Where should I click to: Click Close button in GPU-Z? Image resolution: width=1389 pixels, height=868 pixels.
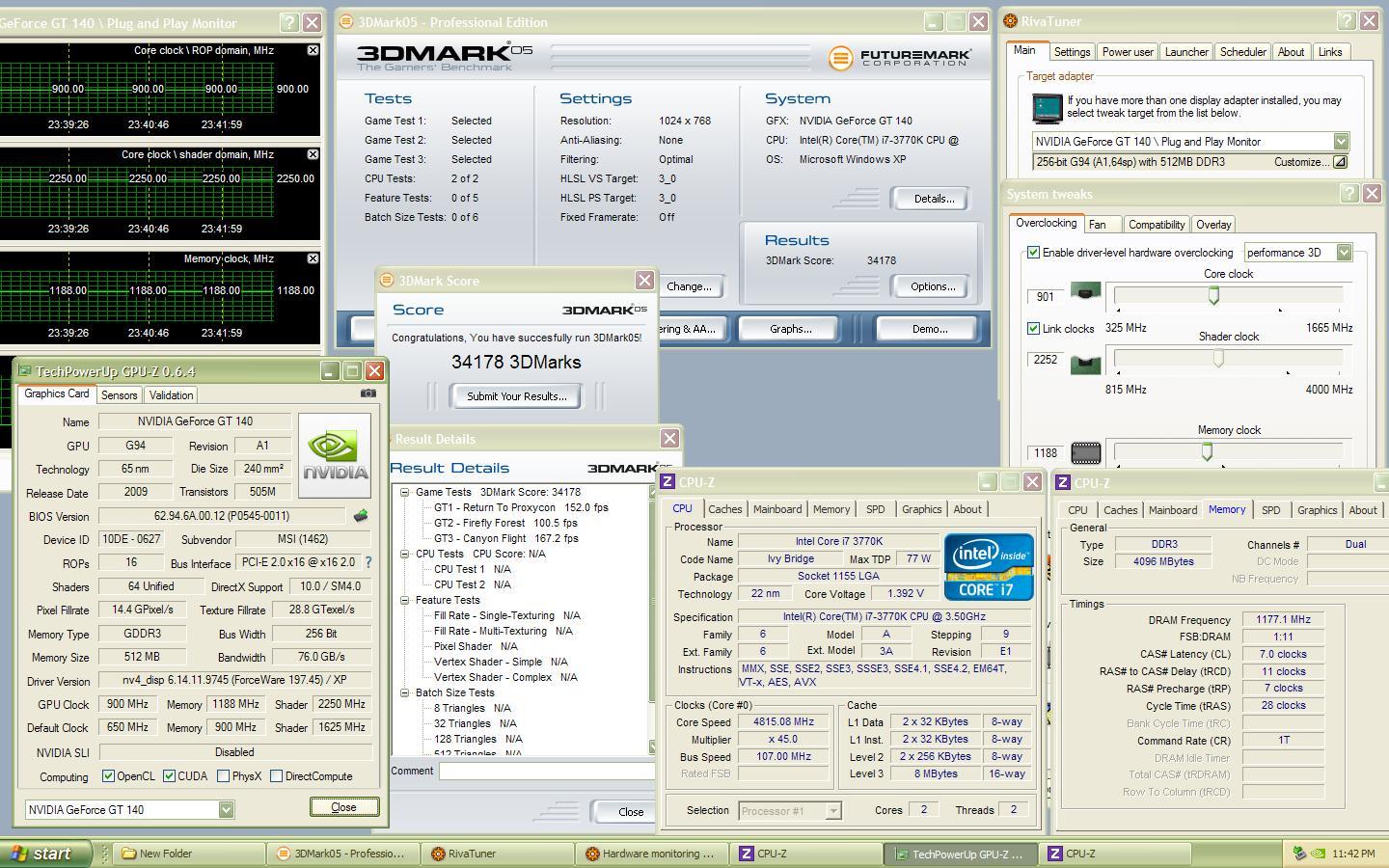343,807
